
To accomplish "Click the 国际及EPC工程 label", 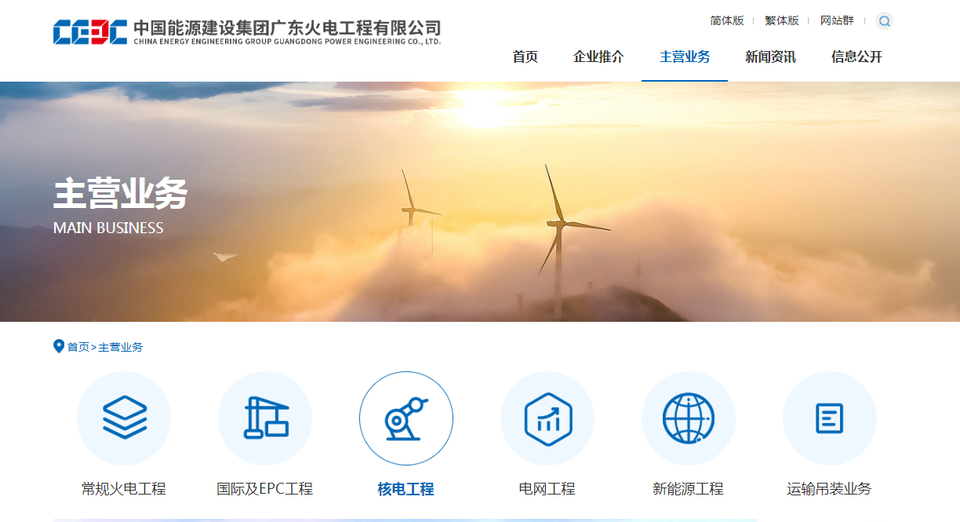I will pos(264,489).
